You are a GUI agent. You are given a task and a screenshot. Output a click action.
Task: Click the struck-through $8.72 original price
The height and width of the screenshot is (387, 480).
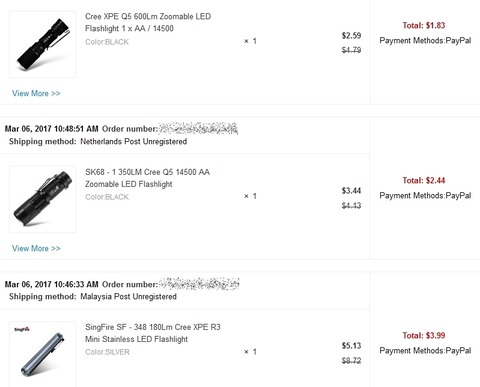(351, 360)
